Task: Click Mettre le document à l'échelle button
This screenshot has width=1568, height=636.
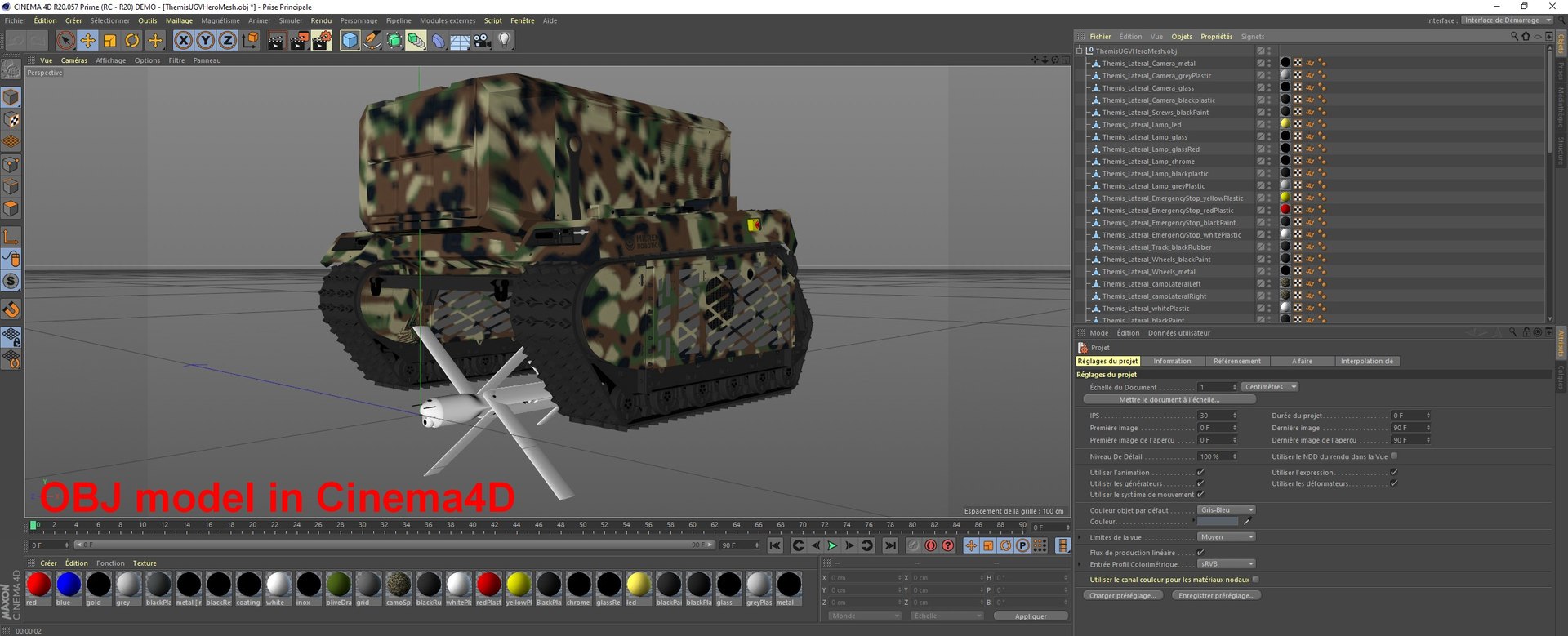Action: click(x=1169, y=400)
